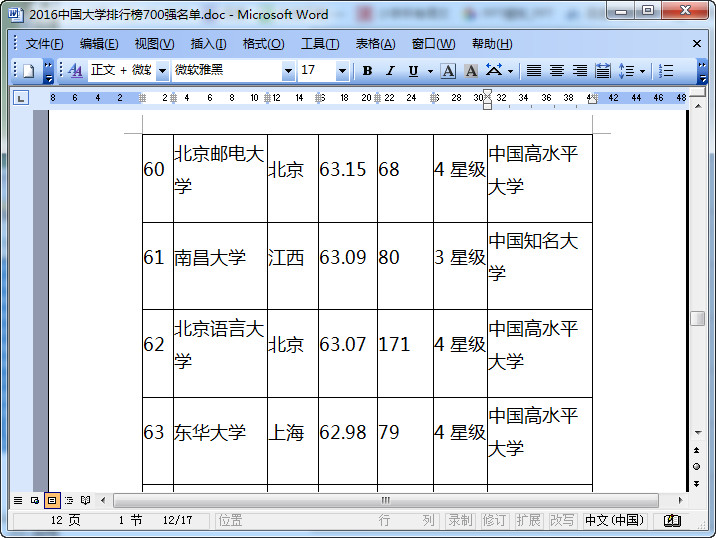Toggle 扩展 extend selection mode
The height and width of the screenshot is (538, 716).
[528, 520]
